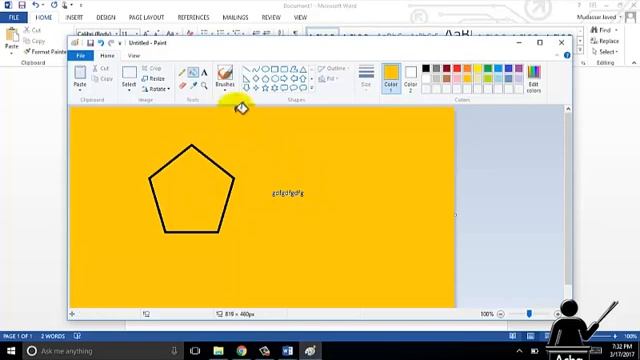
Task: Open the Mudassar Javed account dropdown in Word
Action: pos(599,17)
